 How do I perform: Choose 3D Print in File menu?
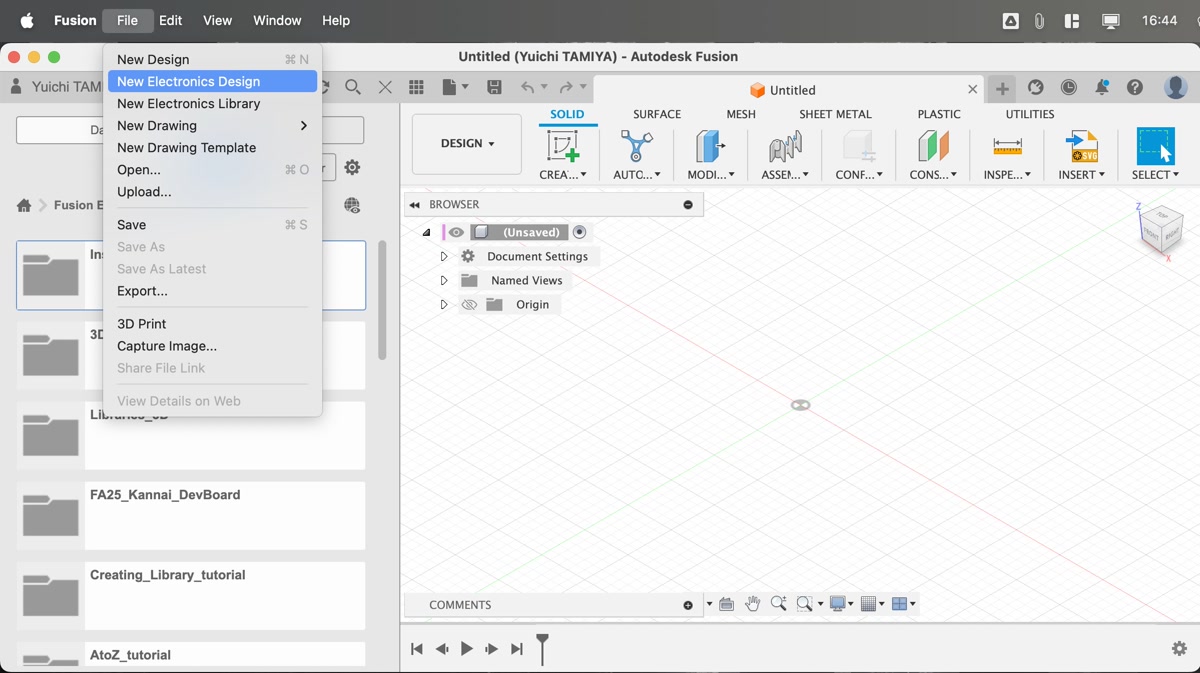[x=212, y=324]
